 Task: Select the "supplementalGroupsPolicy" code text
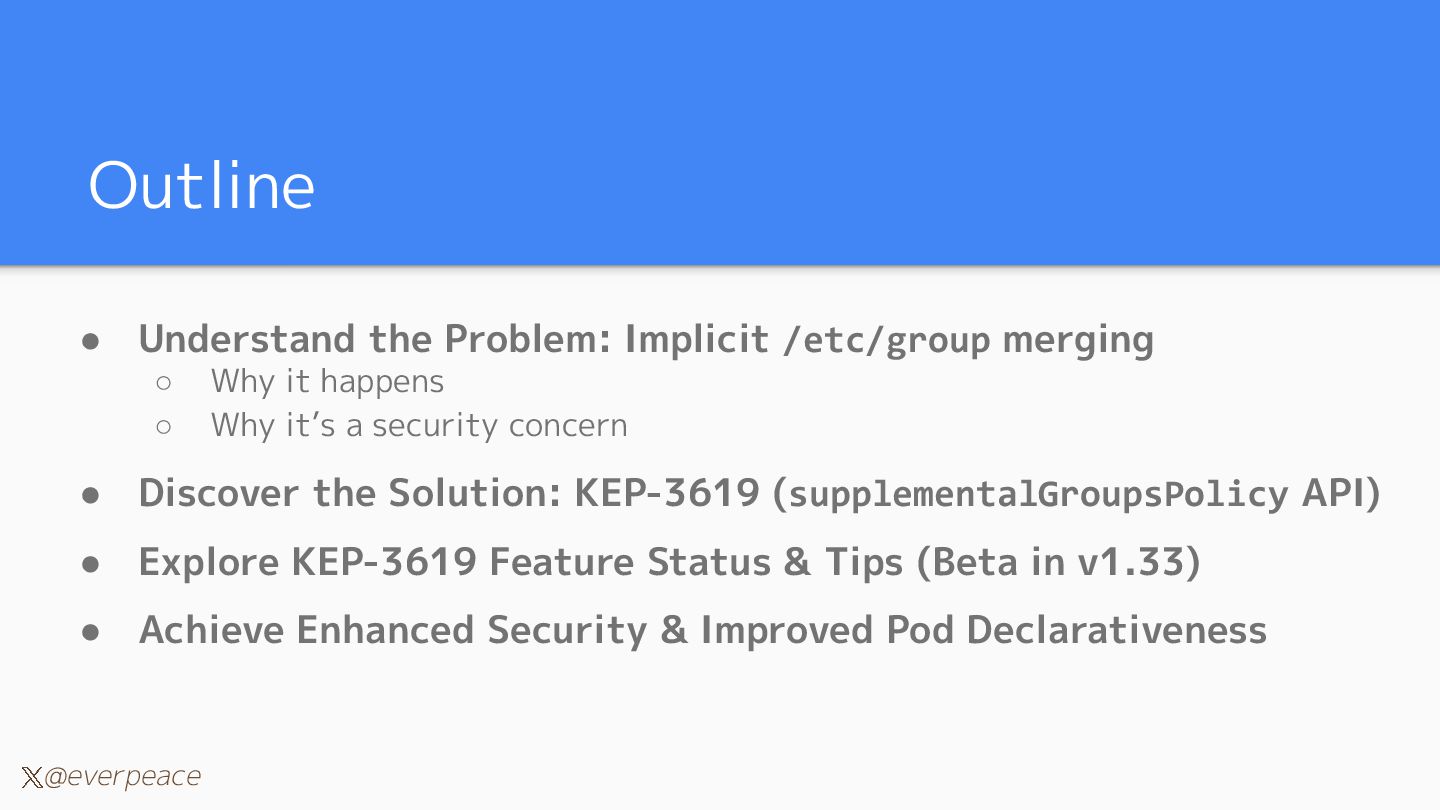tap(1039, 494)
